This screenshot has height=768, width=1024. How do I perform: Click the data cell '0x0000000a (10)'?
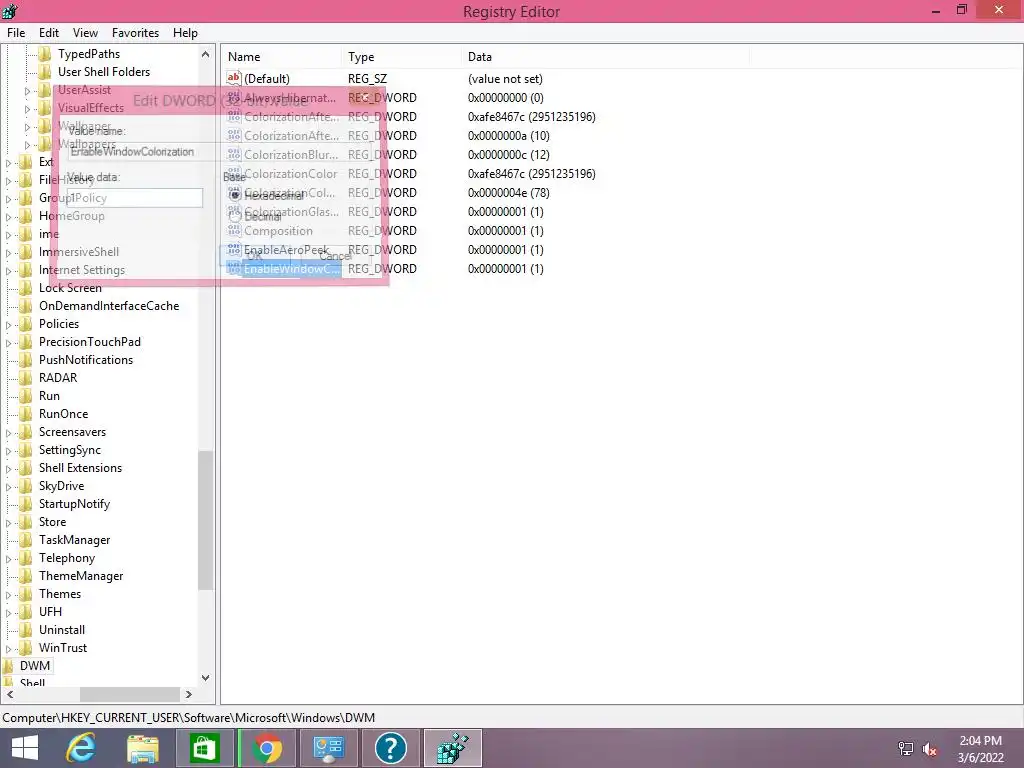(509, 136)
